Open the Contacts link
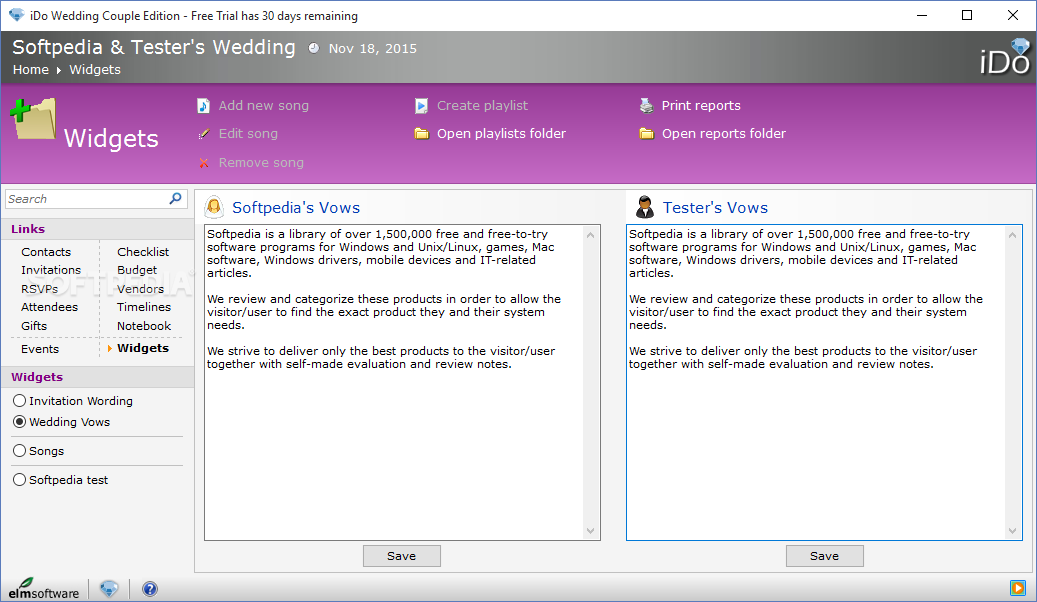The height and width of the screenshot is (602, 1037). coord(46,252)
